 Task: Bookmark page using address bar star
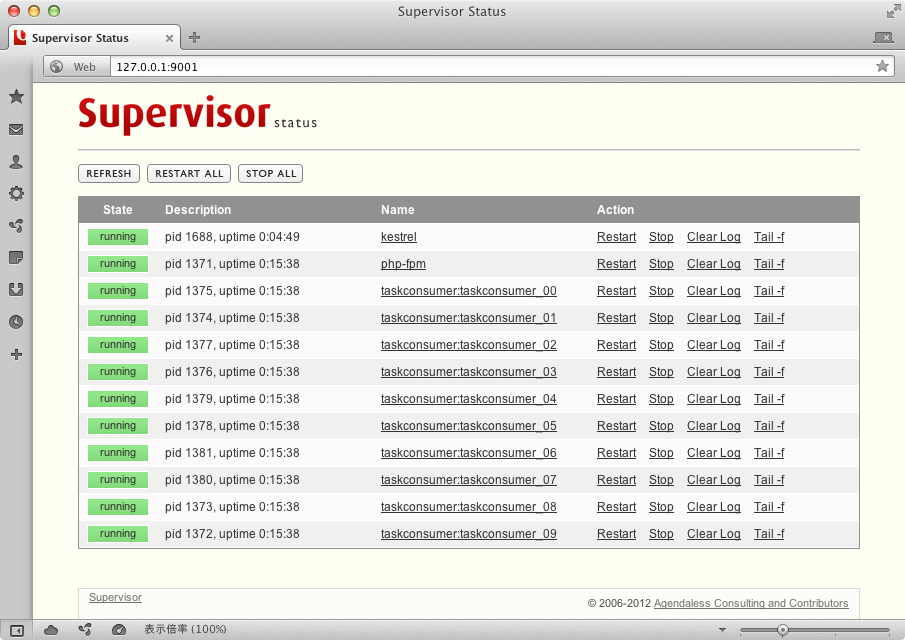pos(882,66)
